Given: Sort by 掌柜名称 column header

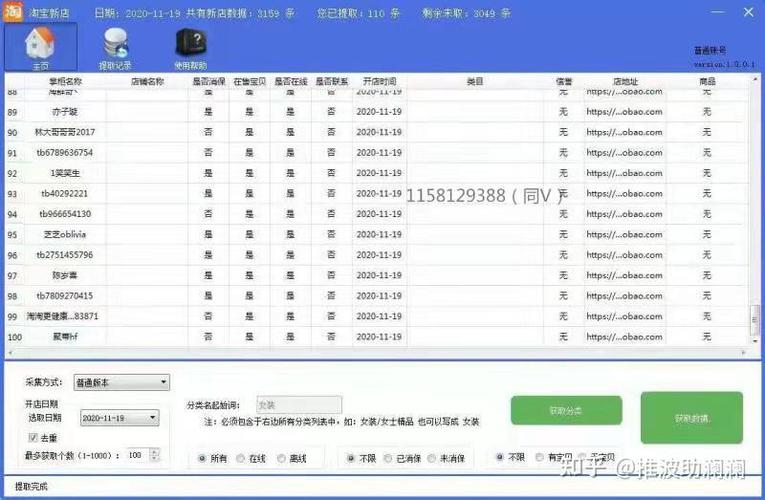Looking at the screenshot, I should [x=65, y=81].
